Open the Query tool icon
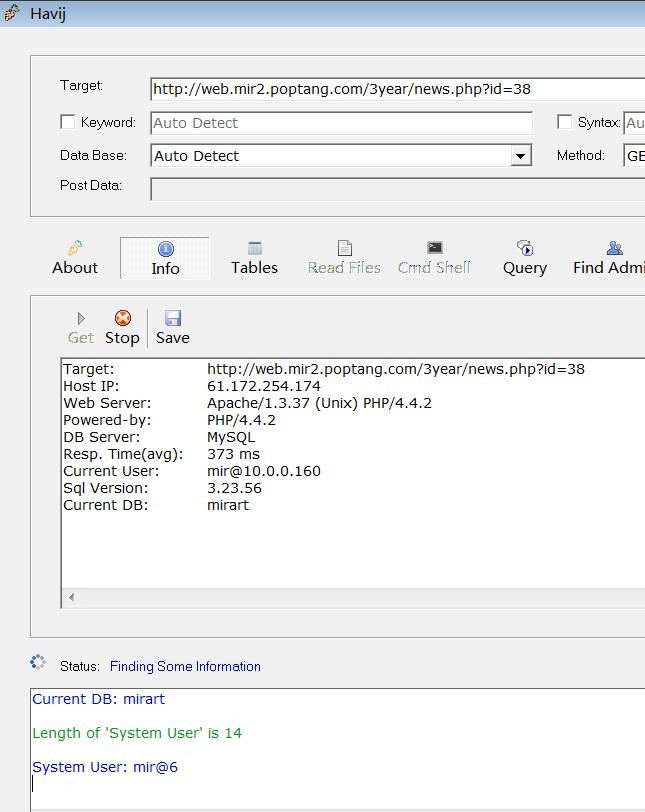Screen dimensions: 645x812 pyautogui.click(x=525, y=248)
